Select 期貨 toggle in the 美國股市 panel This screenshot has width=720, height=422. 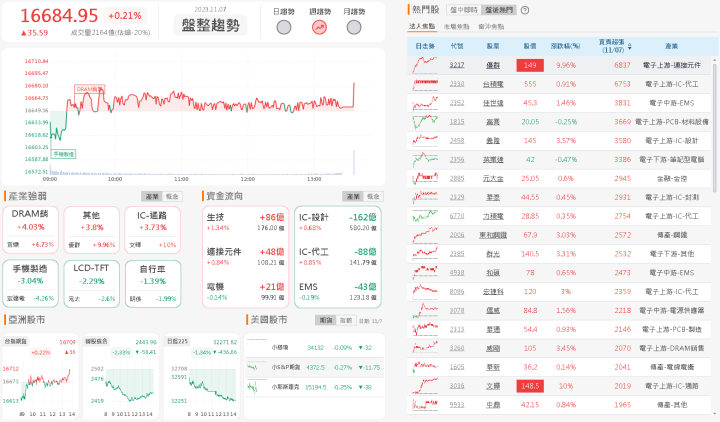point(326,320)
